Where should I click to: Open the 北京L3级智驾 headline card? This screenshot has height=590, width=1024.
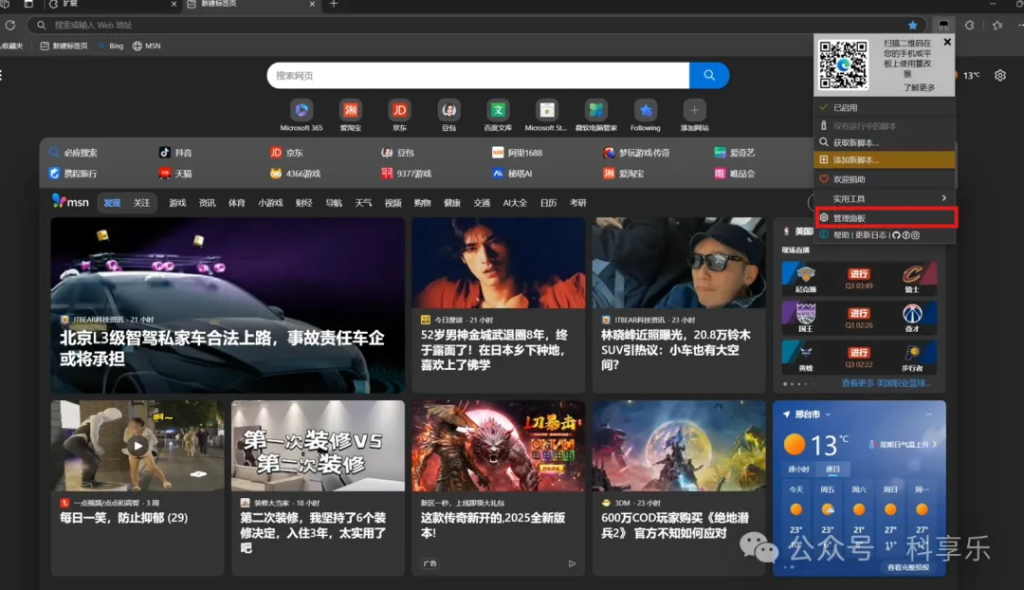click(228, 305)
